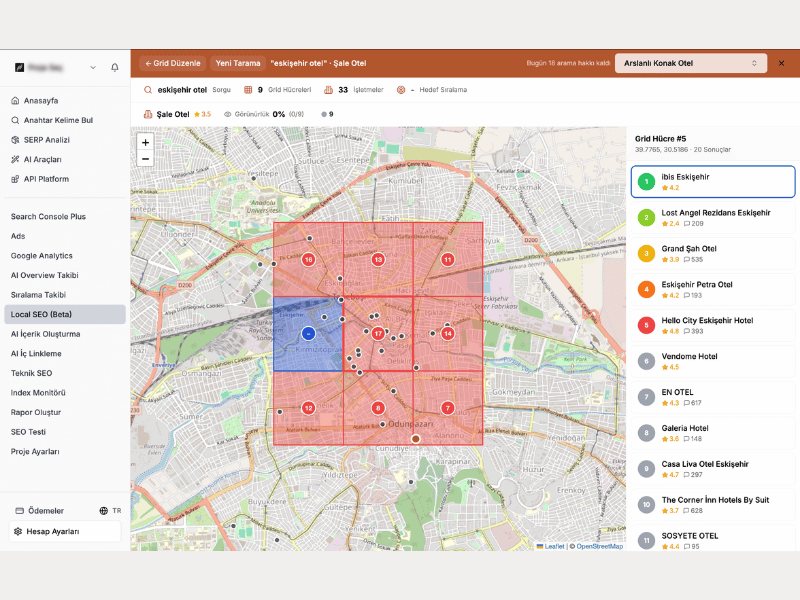This screenshot has width=800, height=600.
Task: Click the Şale Otel business name
Action: pyautogui.click(x=173, y=114)
